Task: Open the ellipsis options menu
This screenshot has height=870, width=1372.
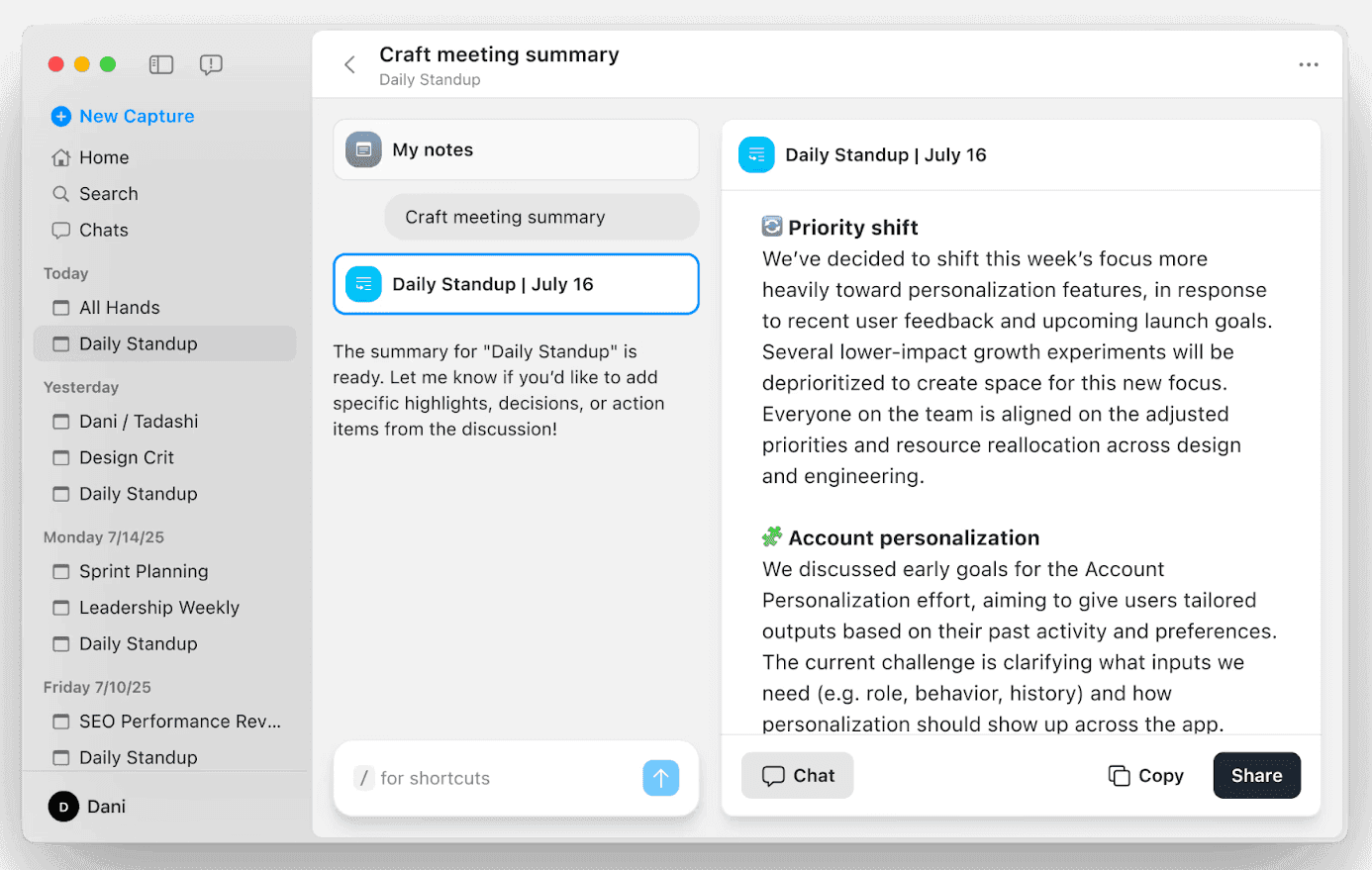Action: (1309, 63)
